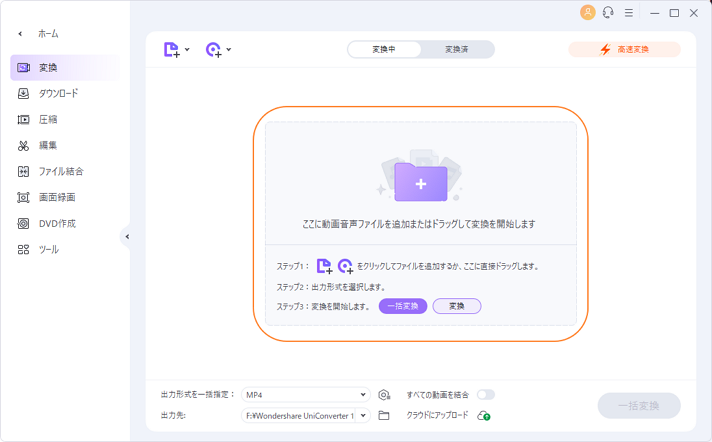Open 画面録画 from the sidebar
Image resolution: width=712 pixels, height=442 pixels.
pyautogui.click(x=57, y=197)
